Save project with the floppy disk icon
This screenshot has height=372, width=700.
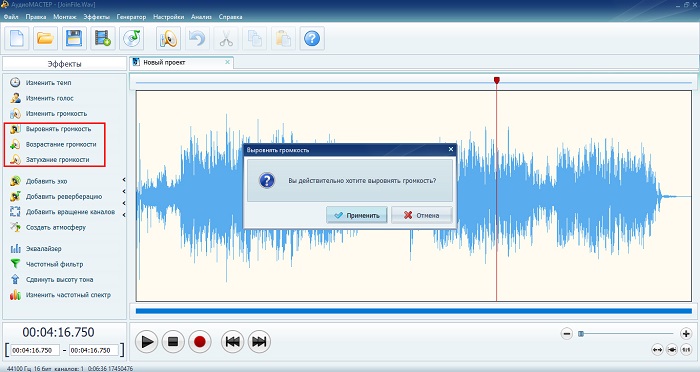click(x=74, y=38)
